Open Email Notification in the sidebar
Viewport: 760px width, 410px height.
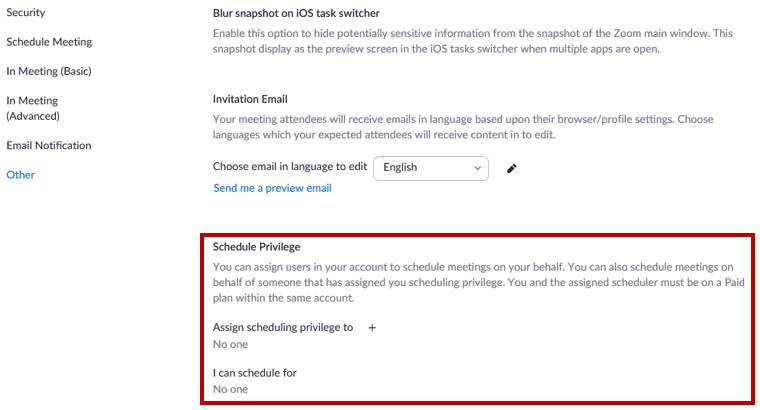coord(48,145)
